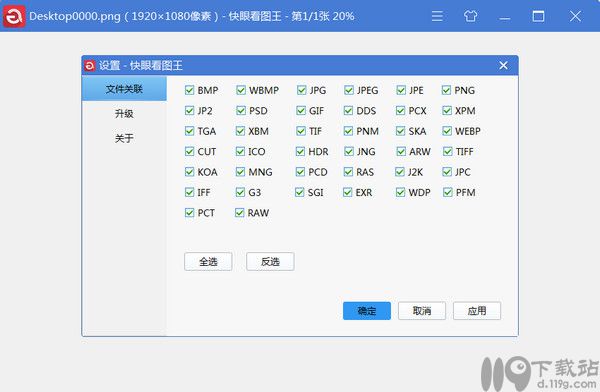
Task: Toggle the JPG checkbox
Action: pos(302,90)
